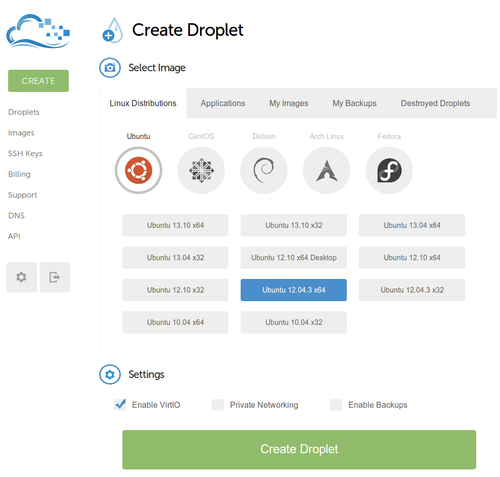Open account settings gear in sidebar

[22, 277]
